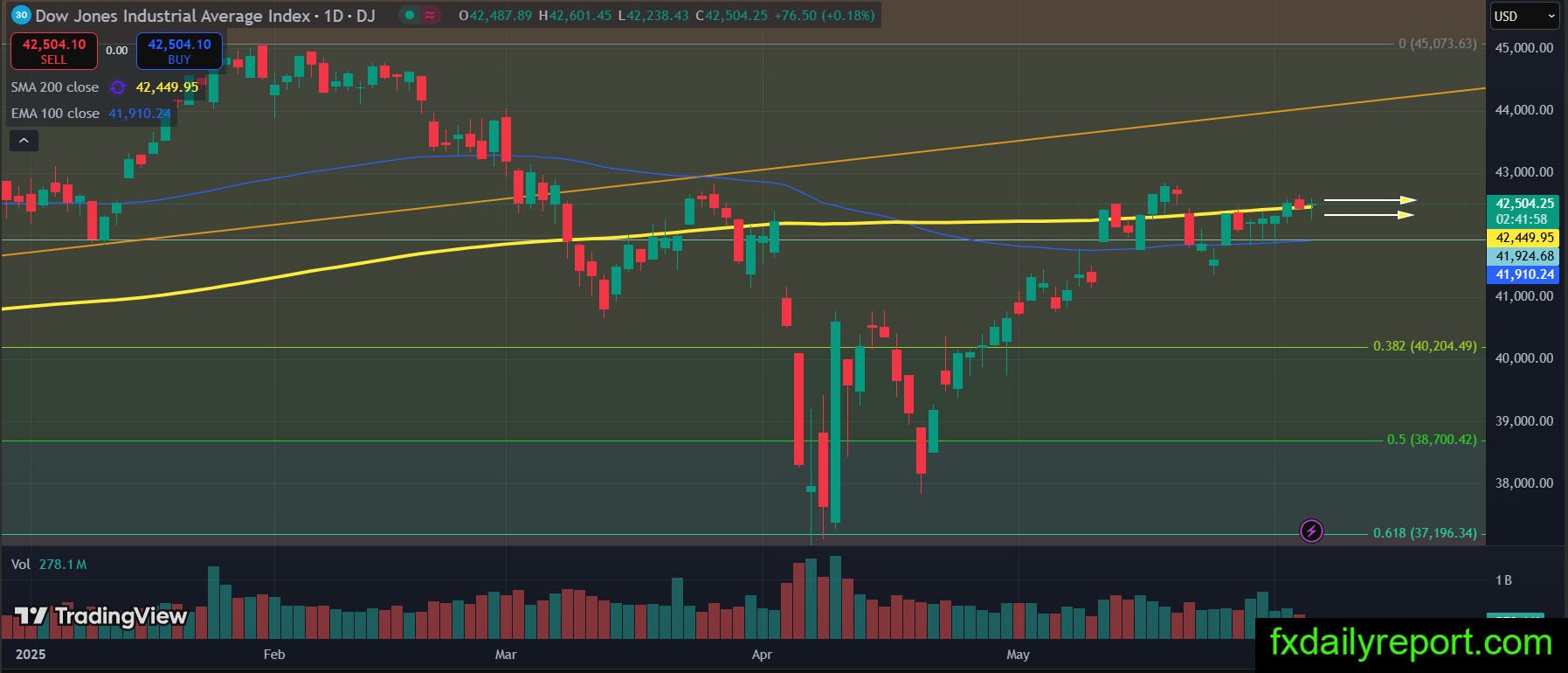Click the low value L42,238.43
The width and height of the screenshot is (1568, 673).
[653, 16]
